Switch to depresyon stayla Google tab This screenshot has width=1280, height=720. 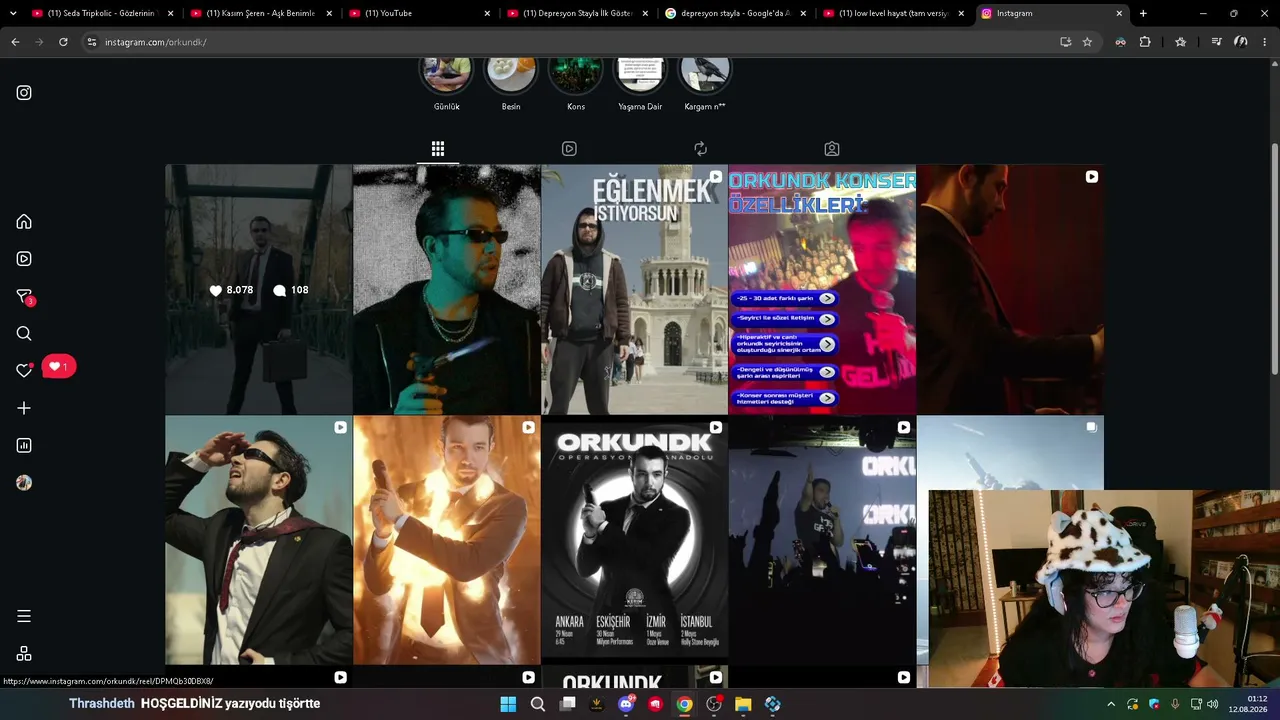pos(735,13)
